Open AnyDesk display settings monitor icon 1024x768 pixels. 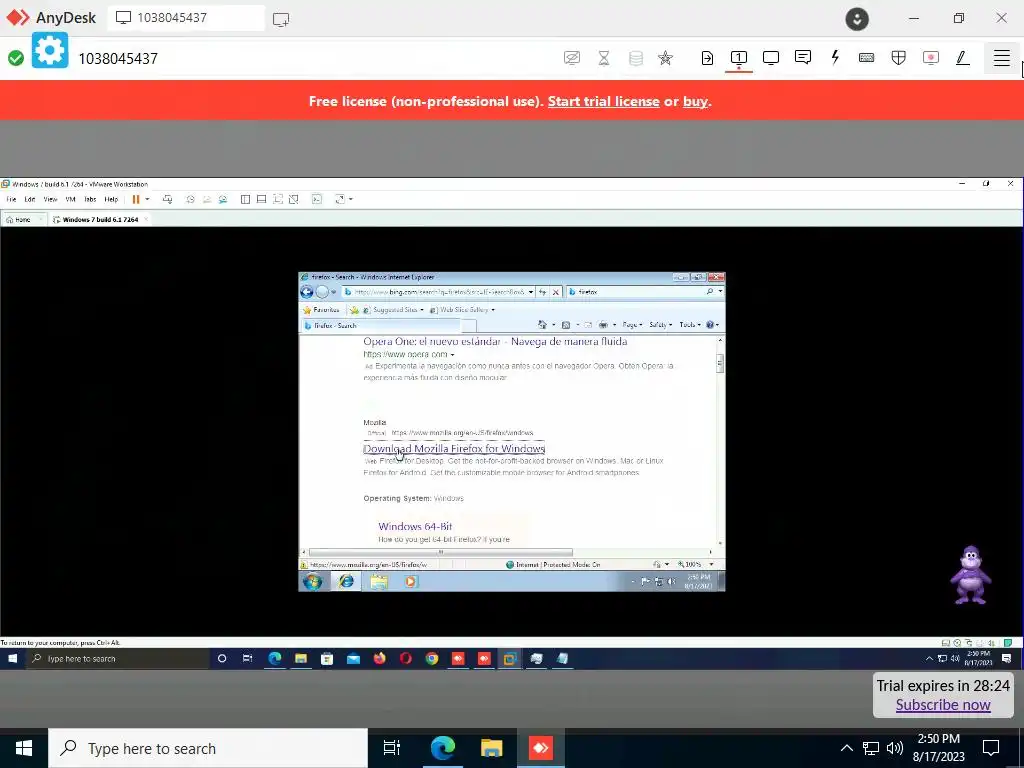pos(771,57)
